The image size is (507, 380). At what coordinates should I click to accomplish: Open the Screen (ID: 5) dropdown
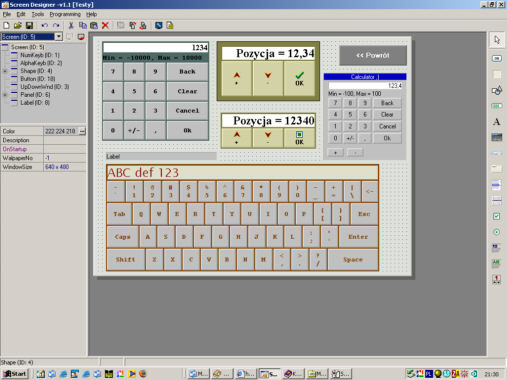(x=59, y=36)
